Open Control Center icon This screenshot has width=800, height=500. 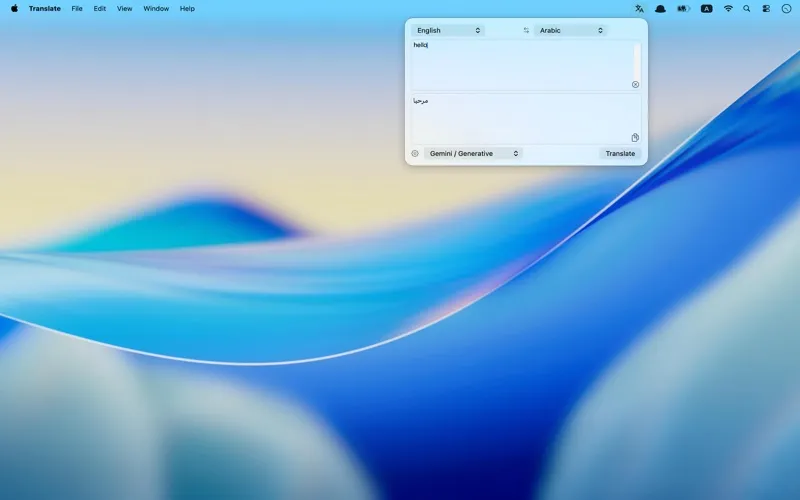[766, 9]
